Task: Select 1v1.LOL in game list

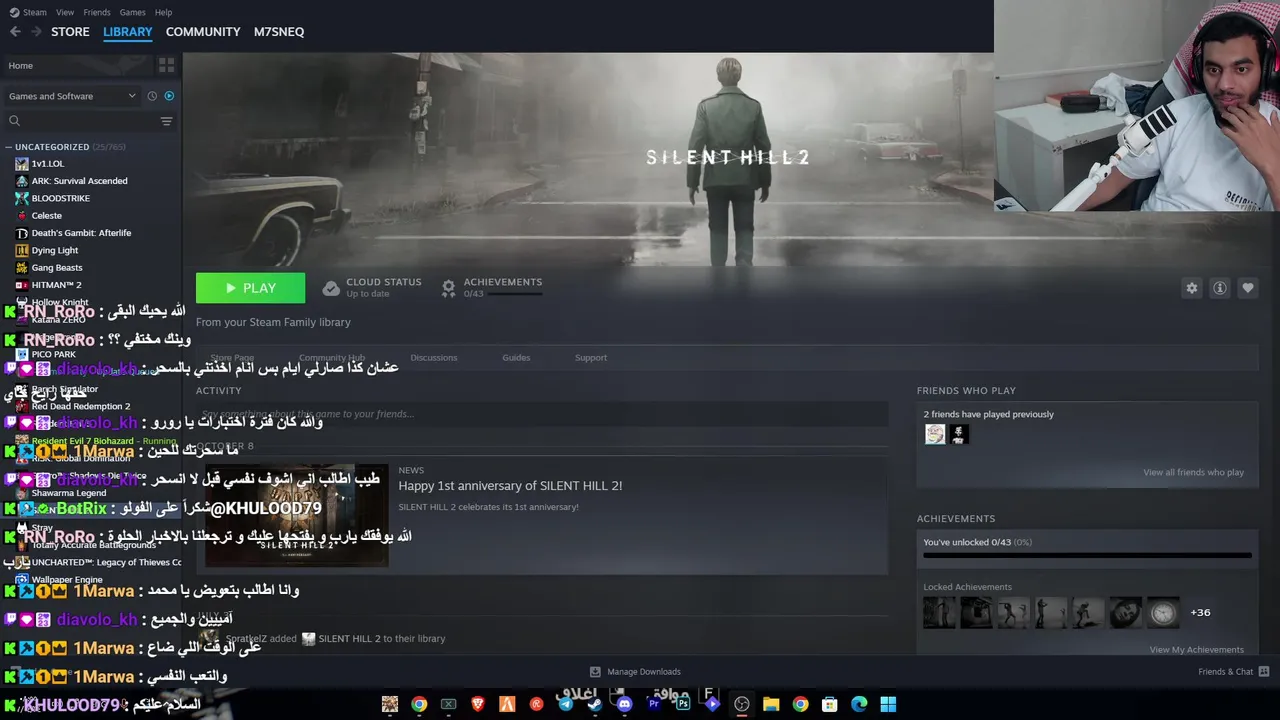Action: click(47, 164)
